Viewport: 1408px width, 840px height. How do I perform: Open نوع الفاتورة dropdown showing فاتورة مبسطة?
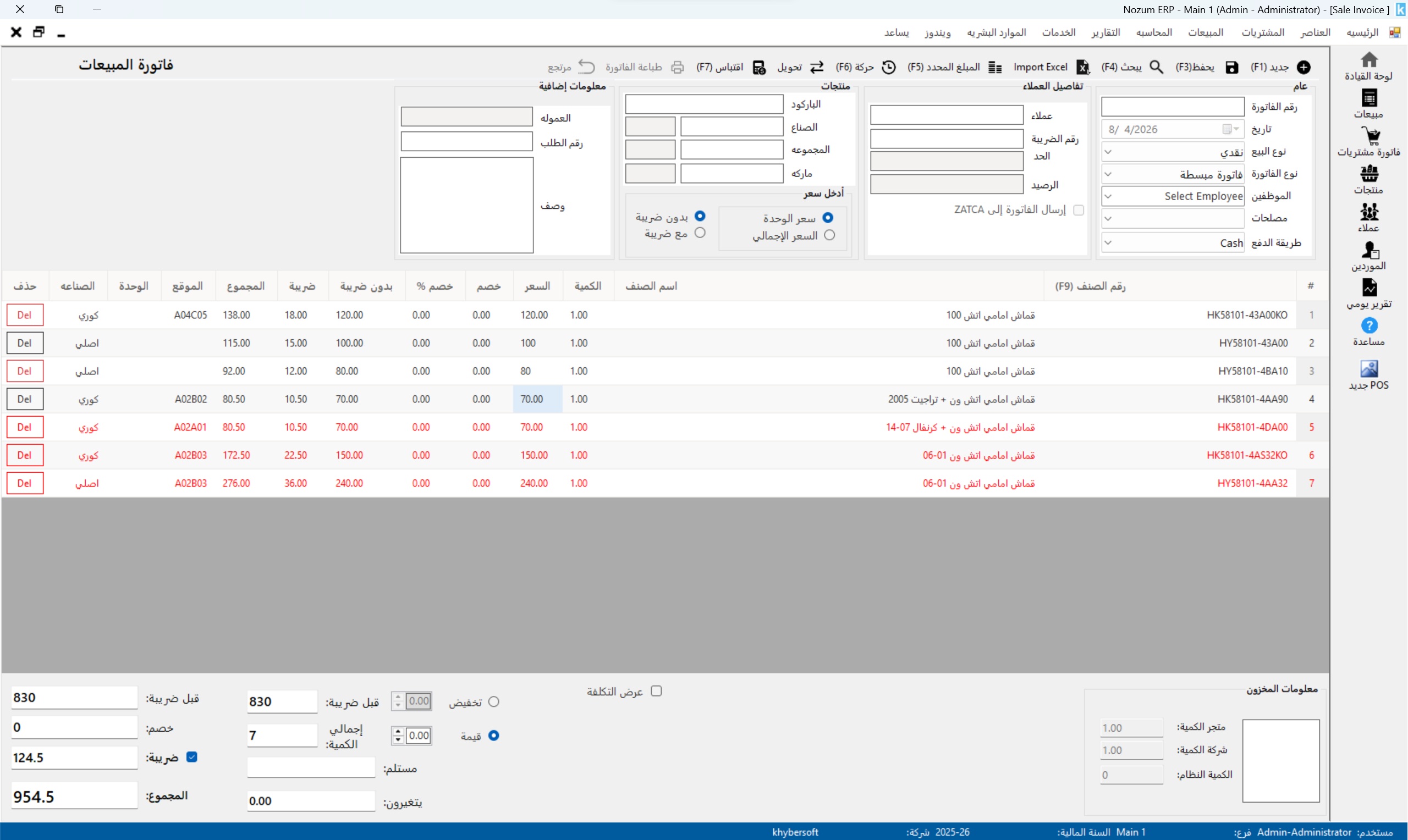tap(1173, 174)
